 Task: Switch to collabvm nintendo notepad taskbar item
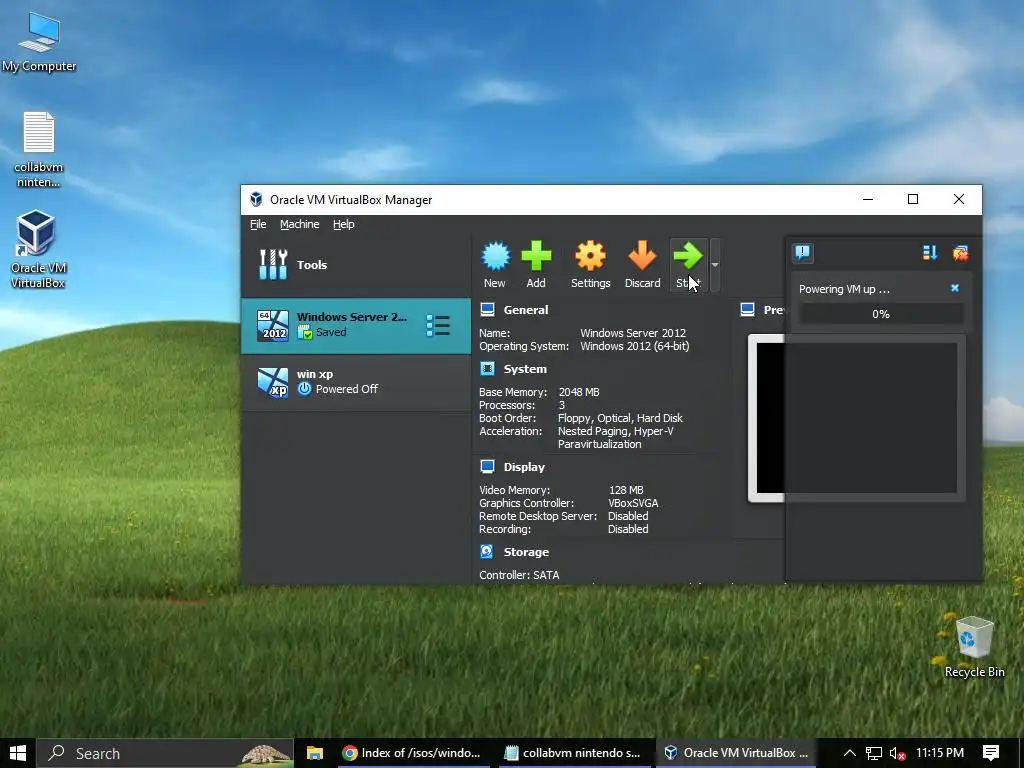(573, 753)
